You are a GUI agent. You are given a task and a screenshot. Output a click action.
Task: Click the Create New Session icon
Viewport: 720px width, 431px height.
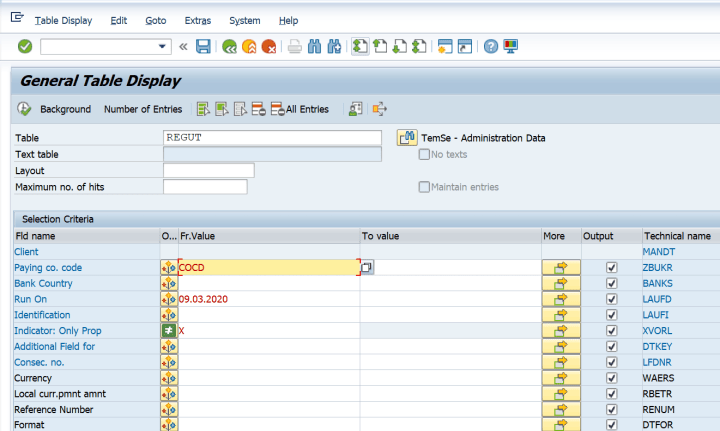click(445, 46)
